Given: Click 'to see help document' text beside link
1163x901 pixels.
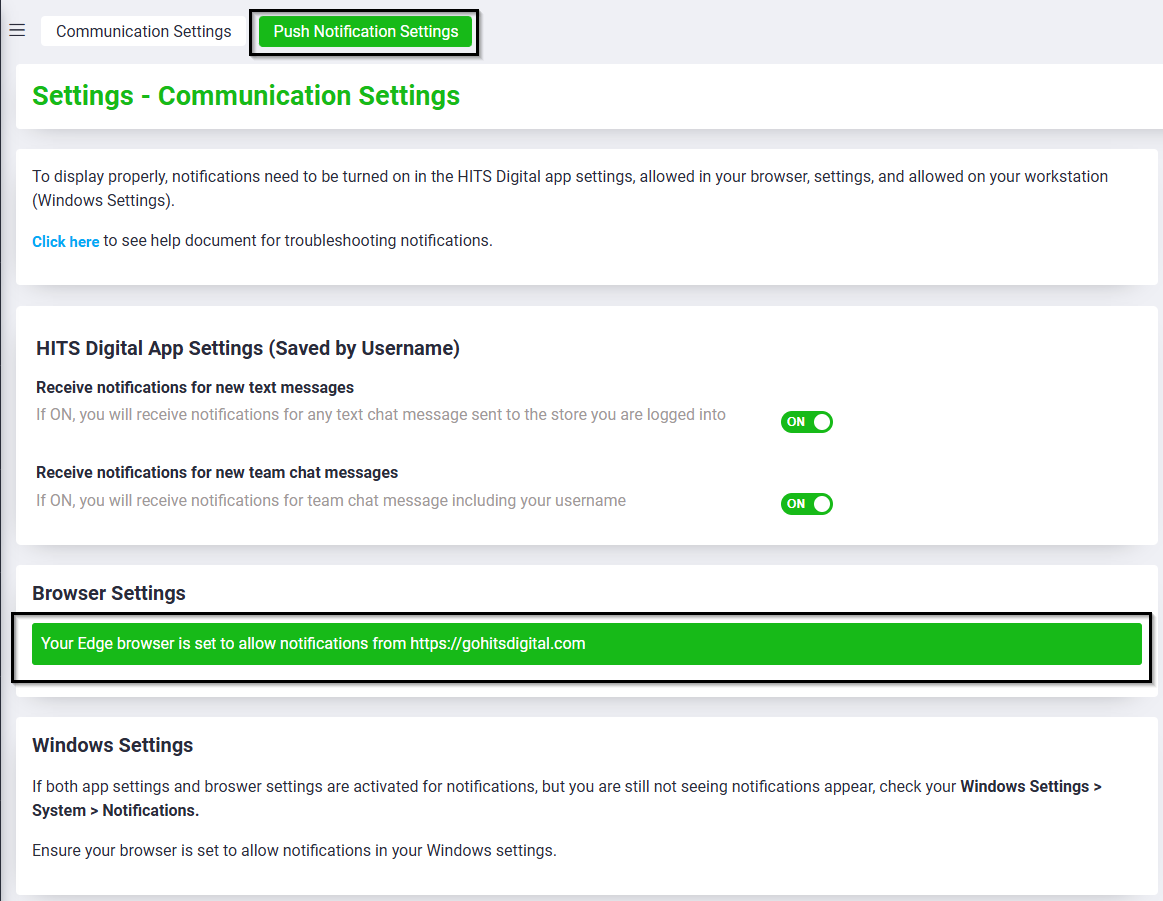Looking at the screenshot, I should point(298,240).
